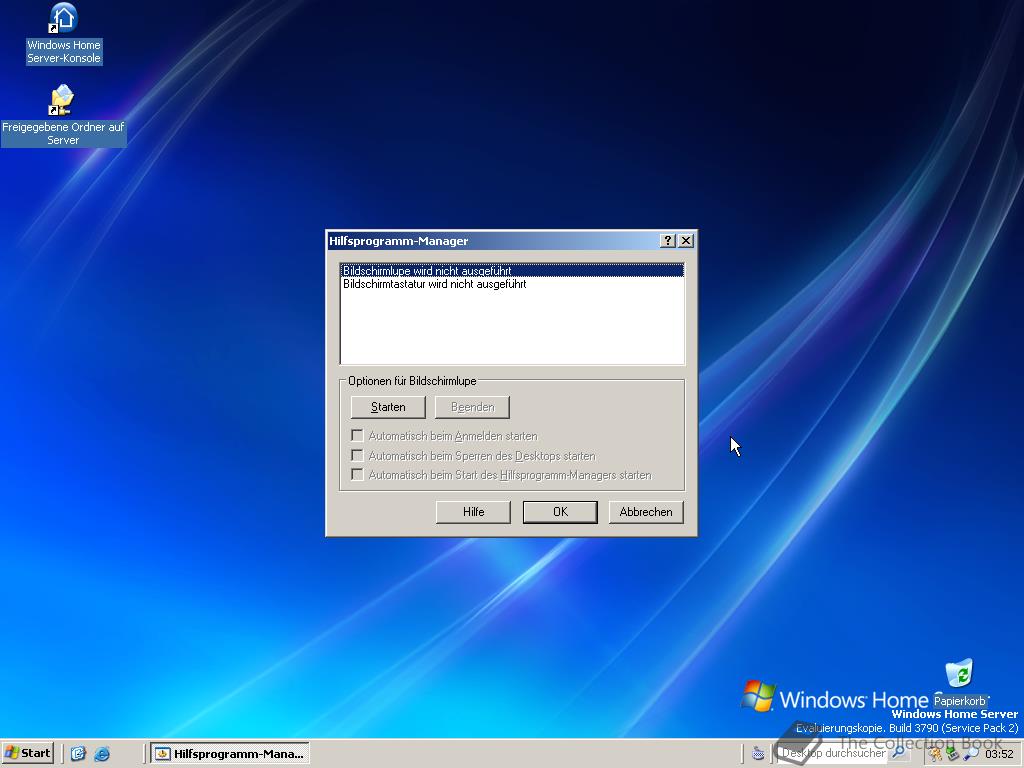
Task: Toggle 'Automatisch beim Start des Hilfsprogramm-Managers starten'
Action: click(357, 475)
